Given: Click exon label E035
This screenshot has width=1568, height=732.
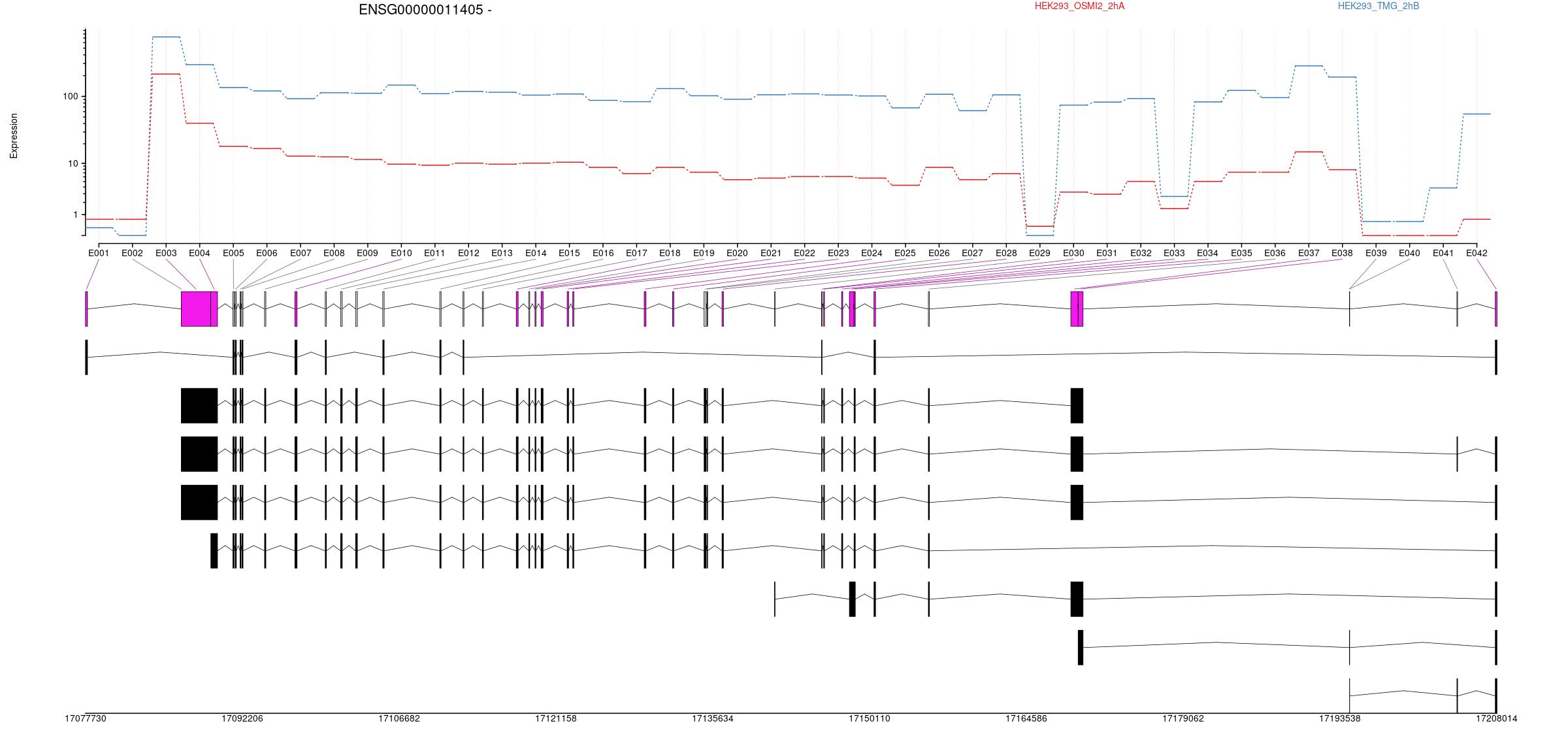Looking at the screenshot, I should pyautogui.click(x=1241, y=253).
